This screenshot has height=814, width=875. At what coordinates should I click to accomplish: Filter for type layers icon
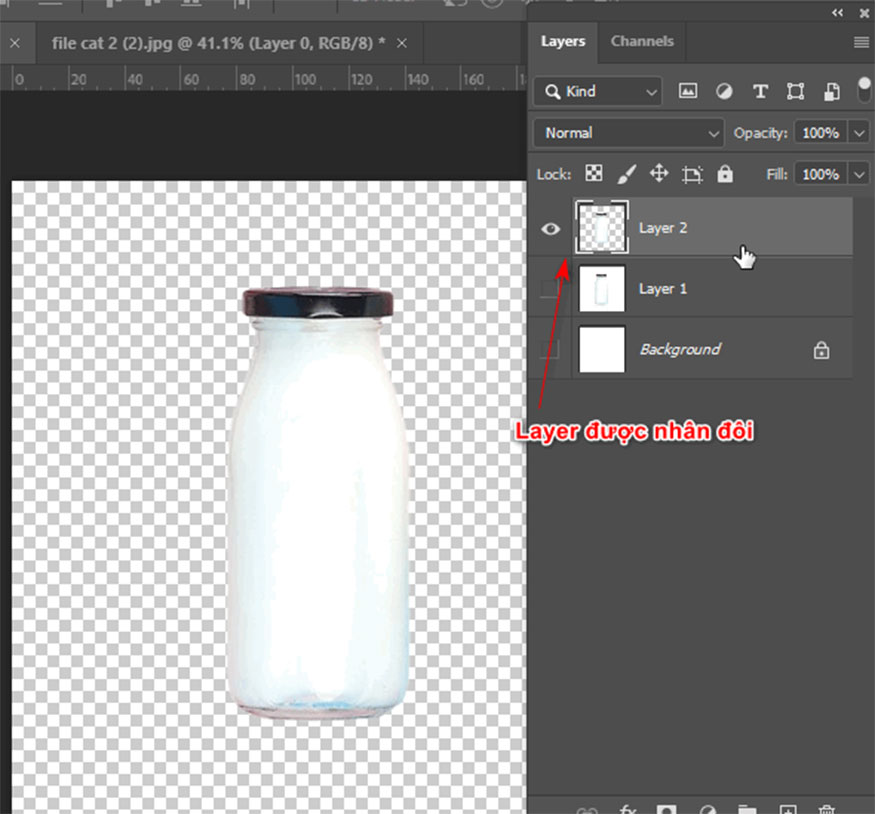pos(760,91)
